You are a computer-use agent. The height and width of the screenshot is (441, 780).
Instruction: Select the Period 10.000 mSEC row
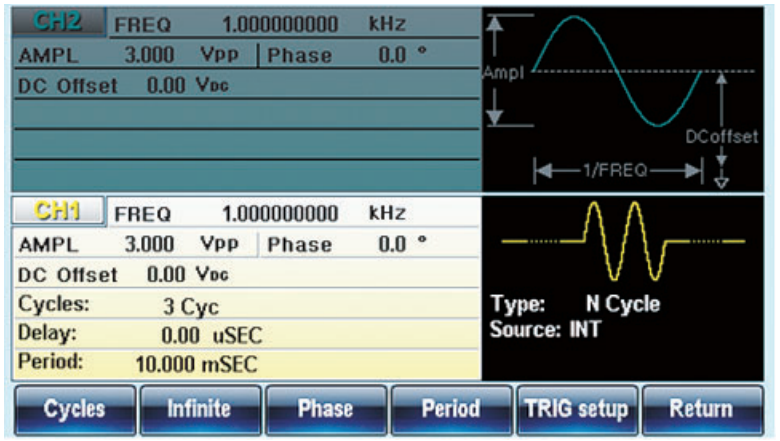tap(247, 364)
